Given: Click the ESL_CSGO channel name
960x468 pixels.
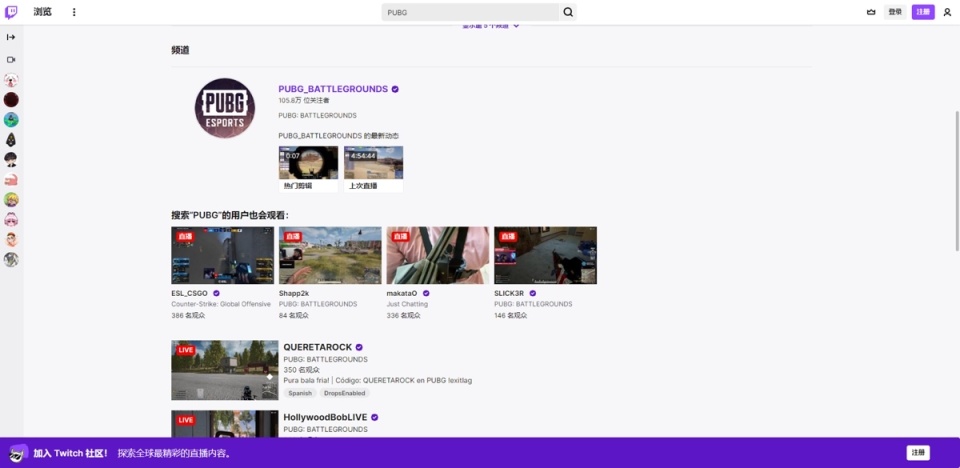Looking at the screenshot, I should coord(190,293).
